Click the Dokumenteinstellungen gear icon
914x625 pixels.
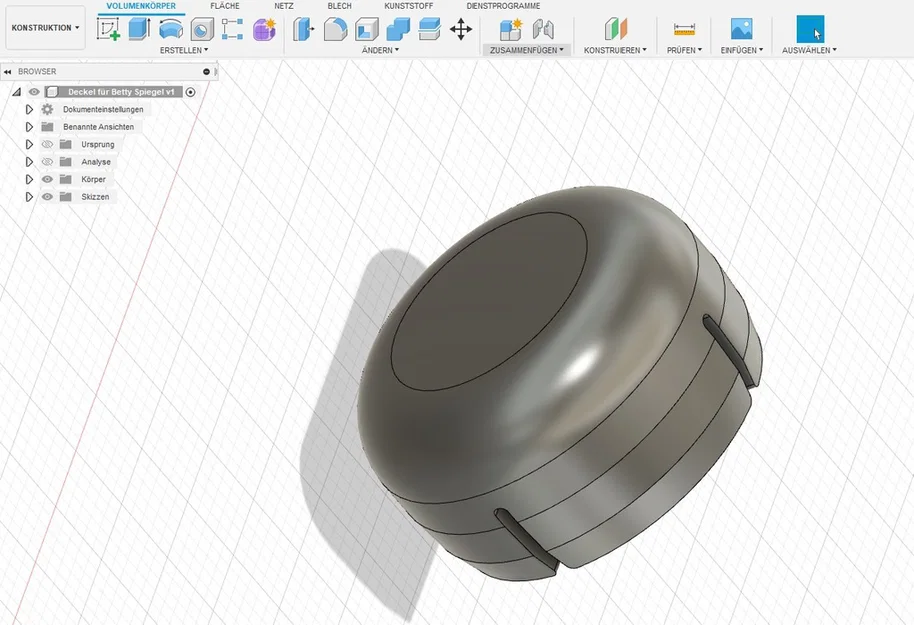pos(47,109)
